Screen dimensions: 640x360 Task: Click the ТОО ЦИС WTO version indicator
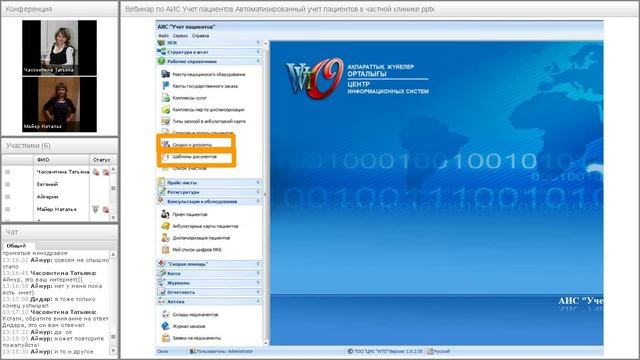point(385,351)
